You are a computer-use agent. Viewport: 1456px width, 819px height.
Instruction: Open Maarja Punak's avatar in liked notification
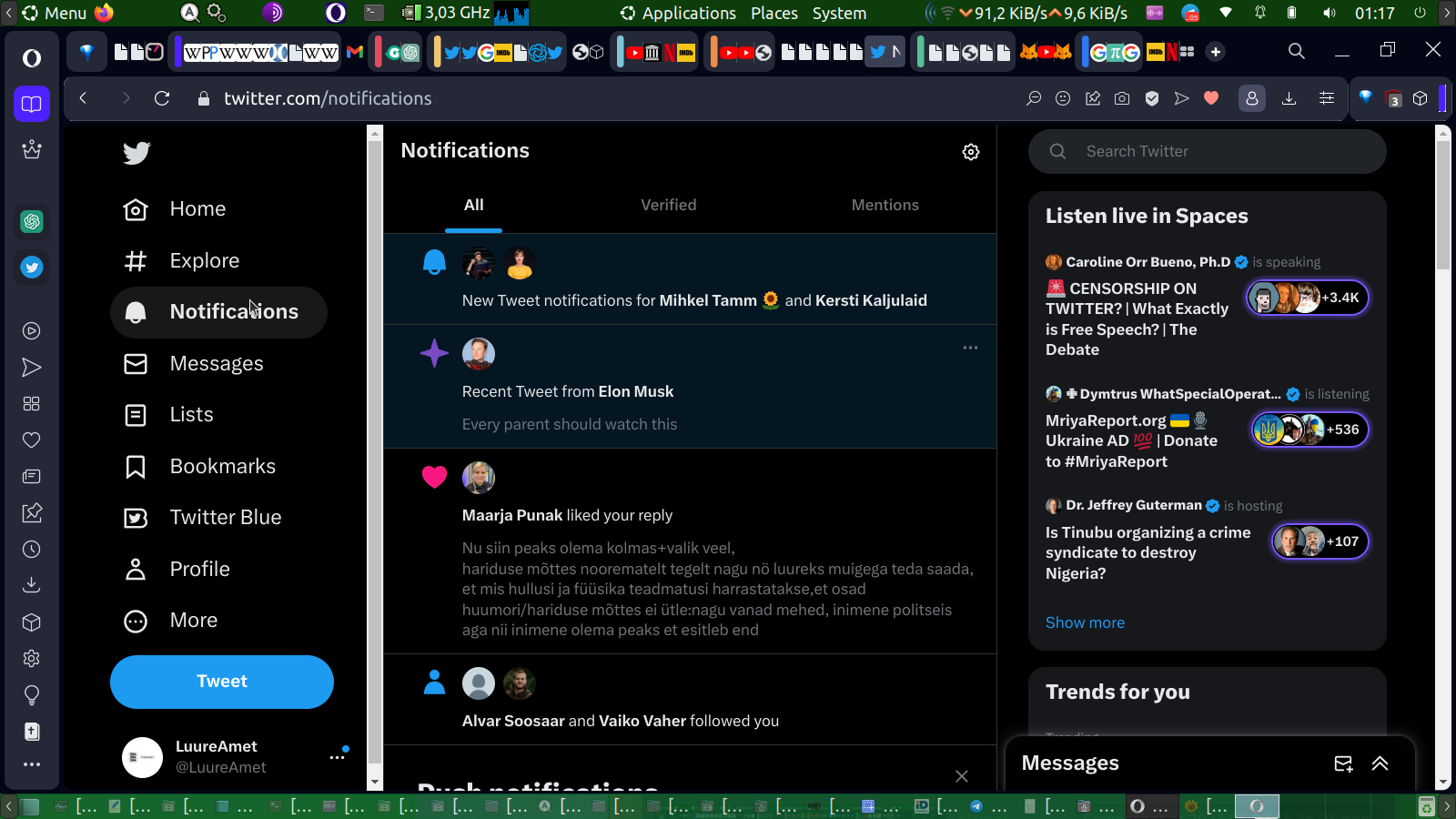[x=479, y=478]
